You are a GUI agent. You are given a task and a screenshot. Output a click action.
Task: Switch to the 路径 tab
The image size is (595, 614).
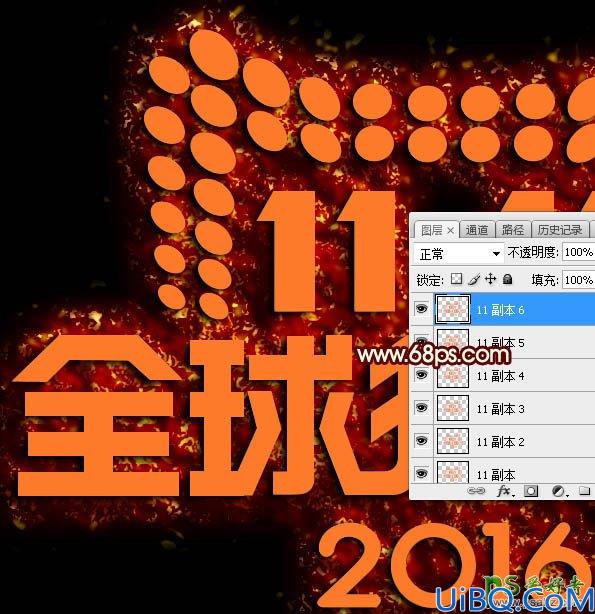point(513,230)
